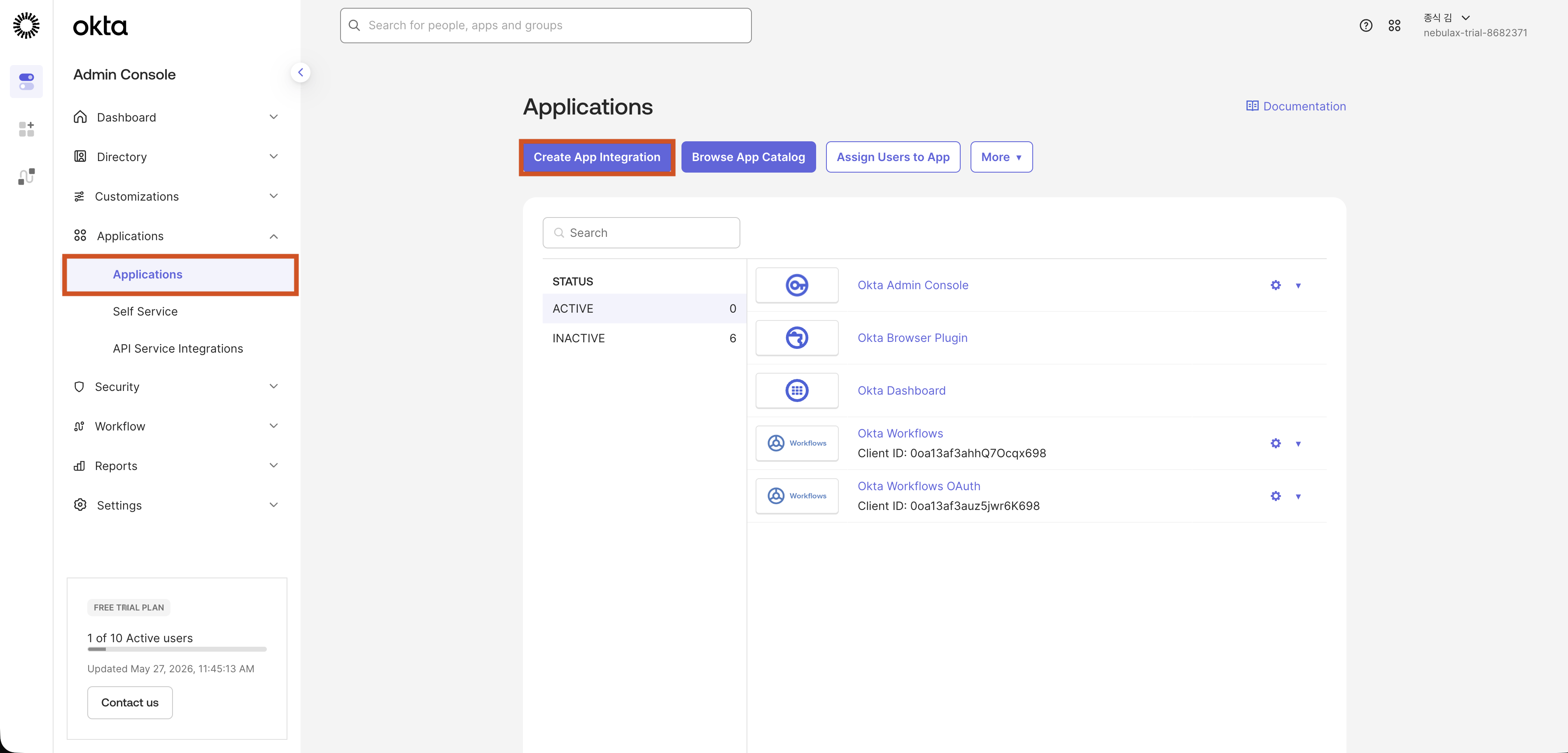
Task: Open the apps-plus icon in left rail
Action: (26, 129)
